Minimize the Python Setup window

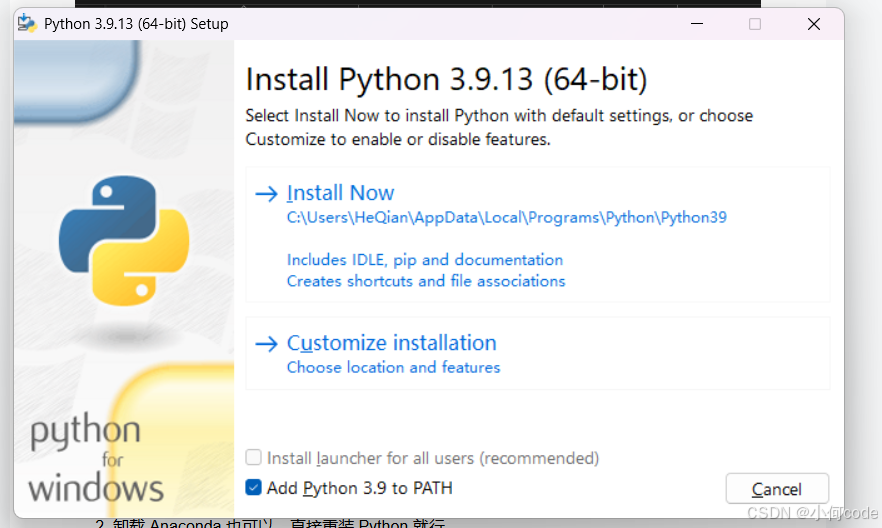point(697,24)
